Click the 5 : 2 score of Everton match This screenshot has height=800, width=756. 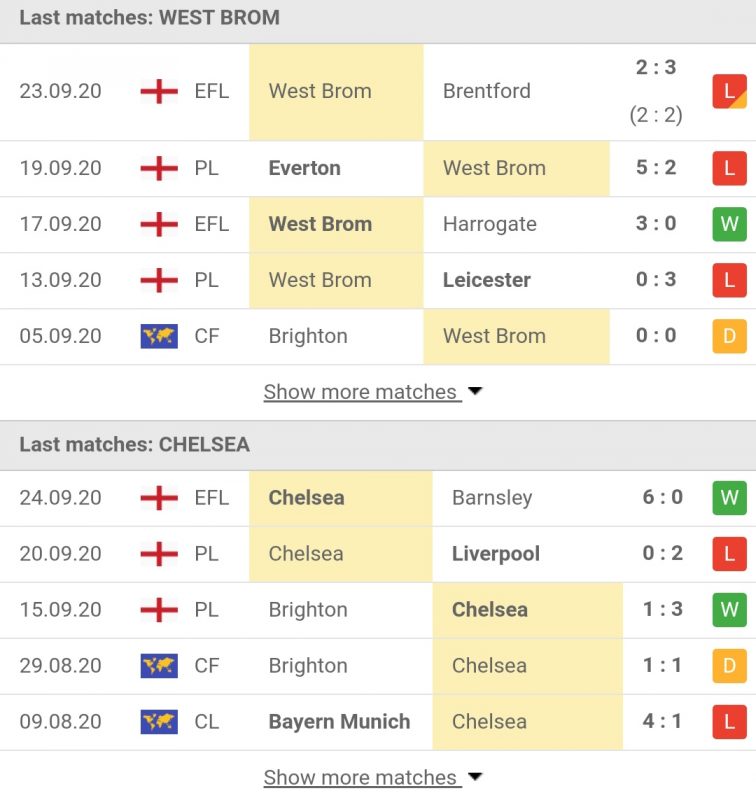[656, 168]
